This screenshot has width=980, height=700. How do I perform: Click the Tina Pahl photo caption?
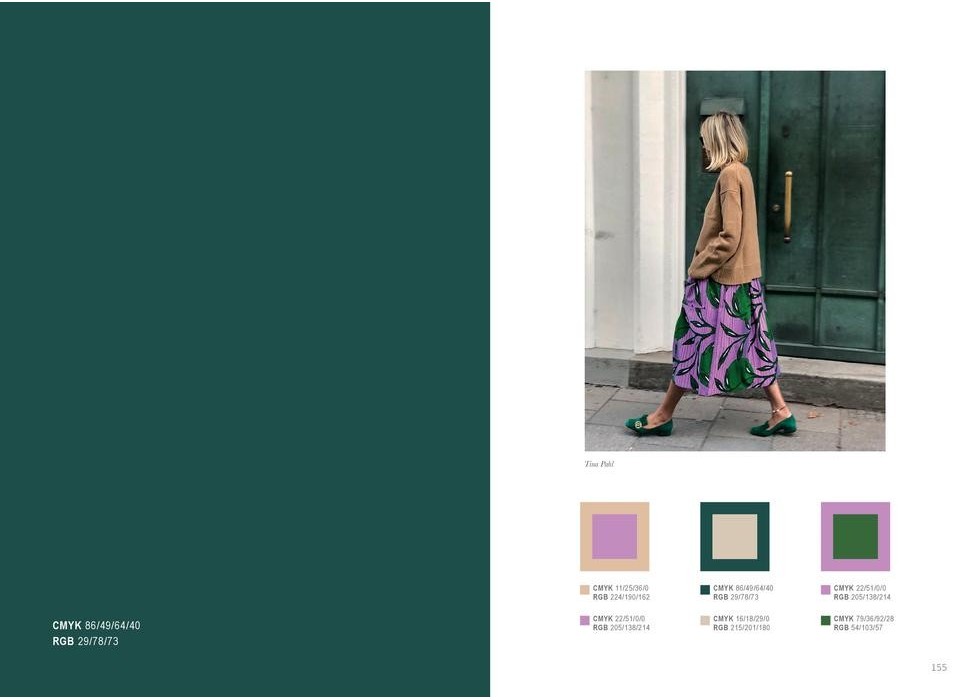[x=599, y=464]
